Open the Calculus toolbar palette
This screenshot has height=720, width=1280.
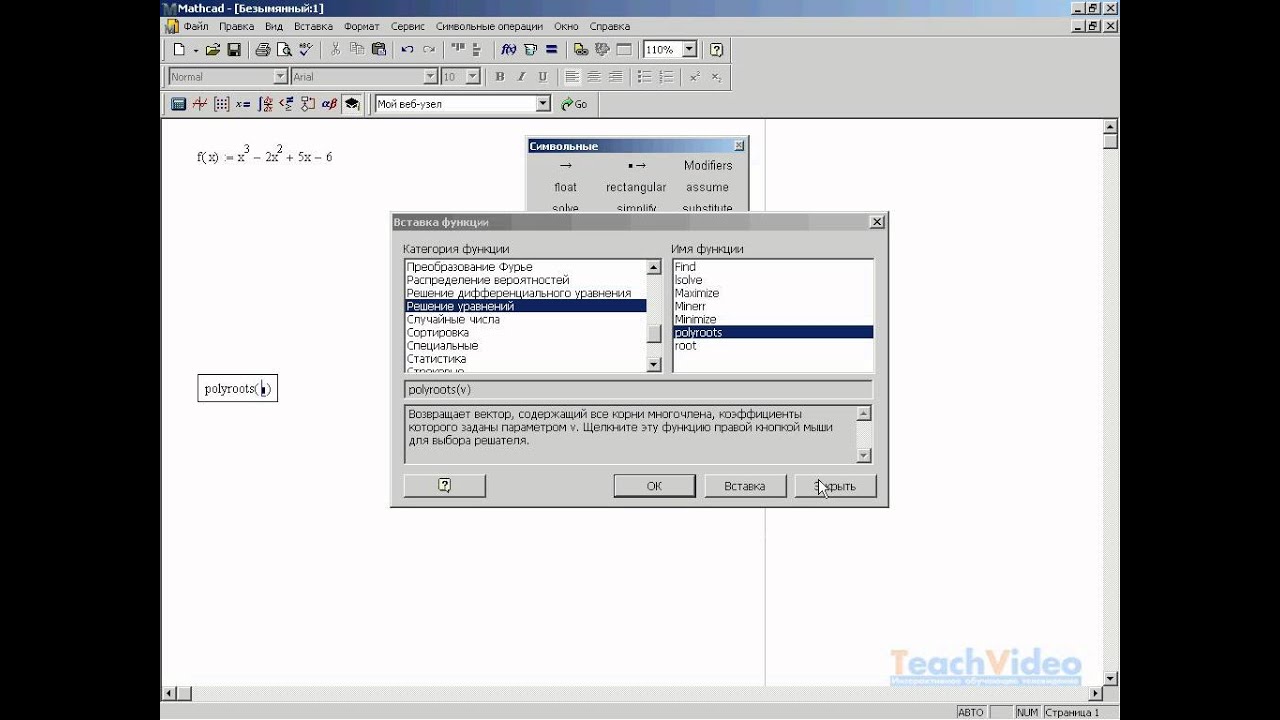pyautogui.click(x=265, y=103)
